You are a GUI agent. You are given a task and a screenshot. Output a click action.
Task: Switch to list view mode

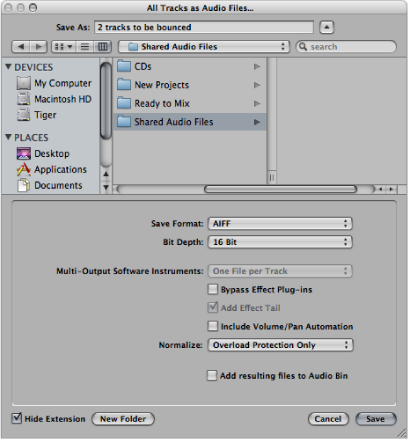tap(85, 47)
